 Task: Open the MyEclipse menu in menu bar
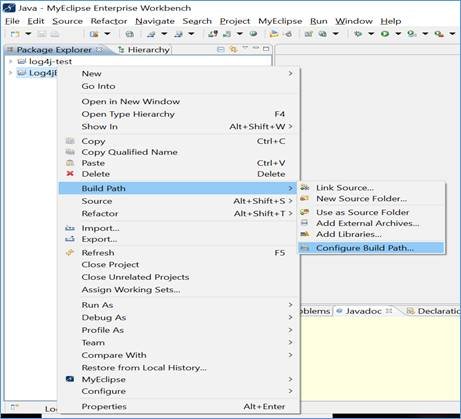pos(280,21)
